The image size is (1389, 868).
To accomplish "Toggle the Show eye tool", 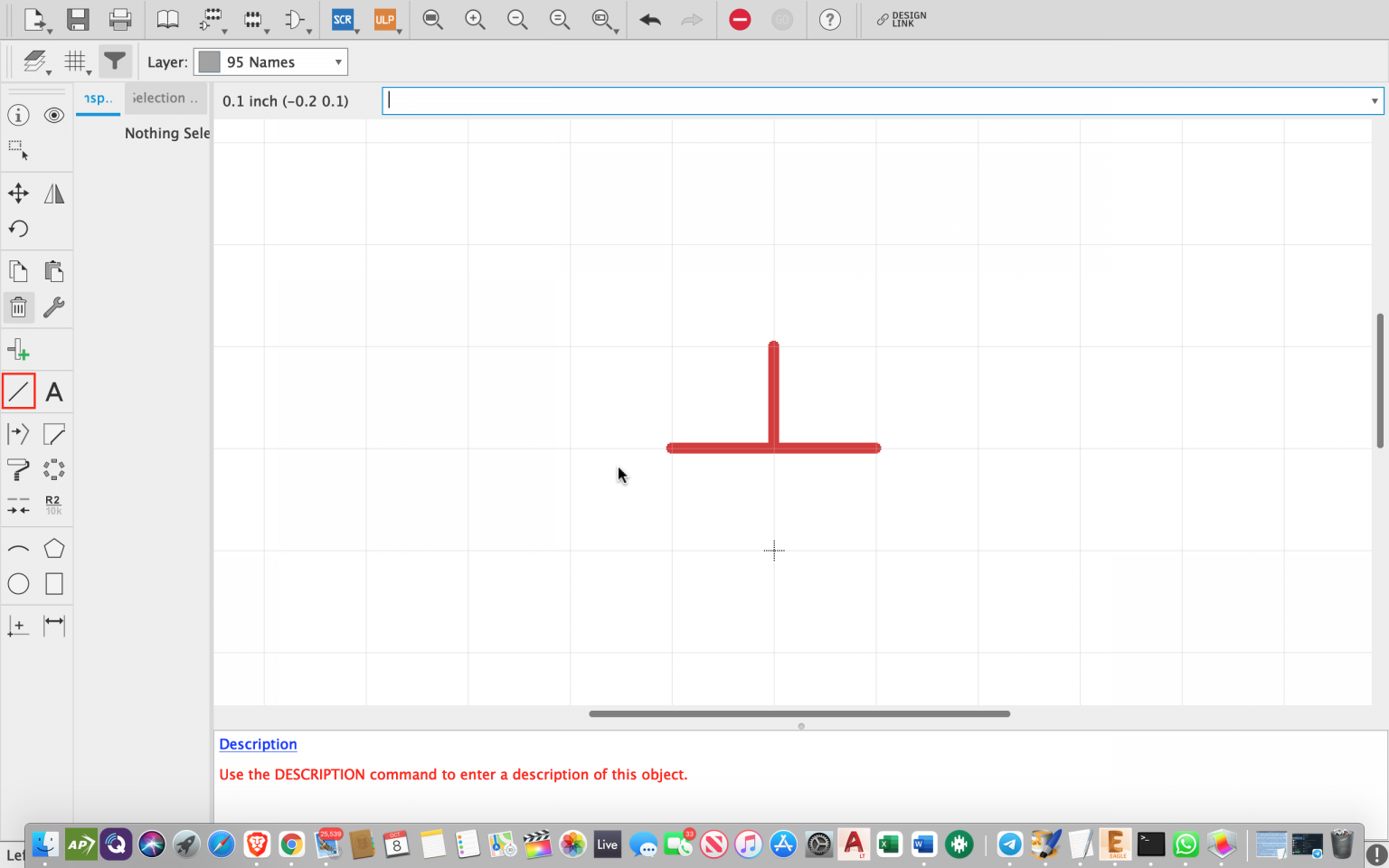I will (54, 115).
